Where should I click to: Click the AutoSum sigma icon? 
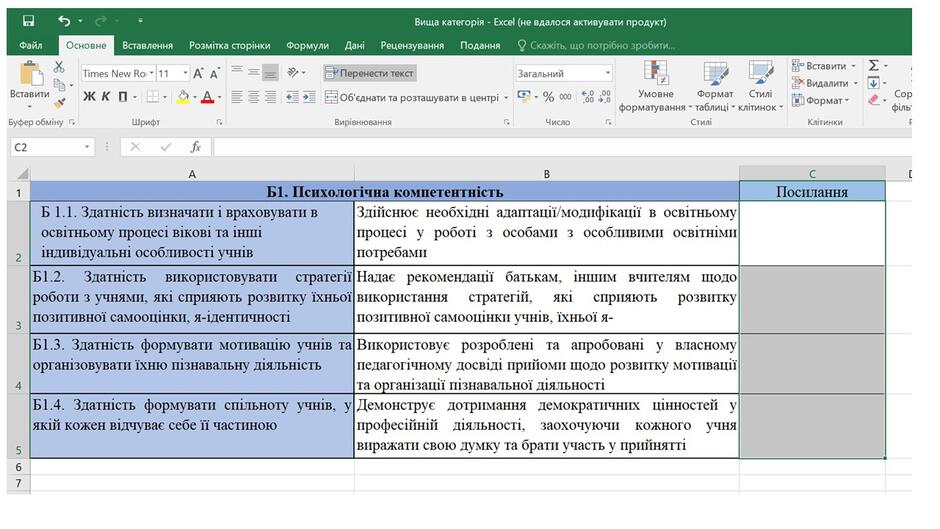pos(873,65)
